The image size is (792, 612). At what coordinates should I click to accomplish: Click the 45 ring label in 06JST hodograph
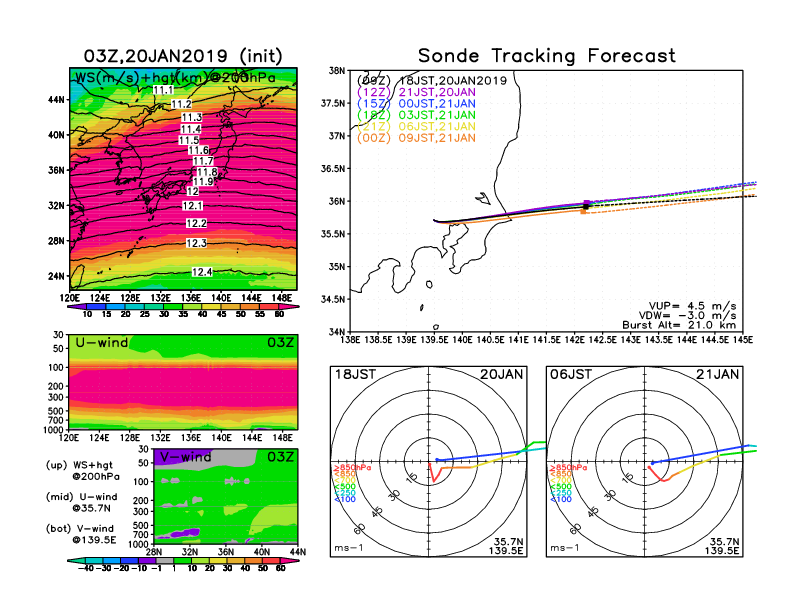tap(593, 512)
